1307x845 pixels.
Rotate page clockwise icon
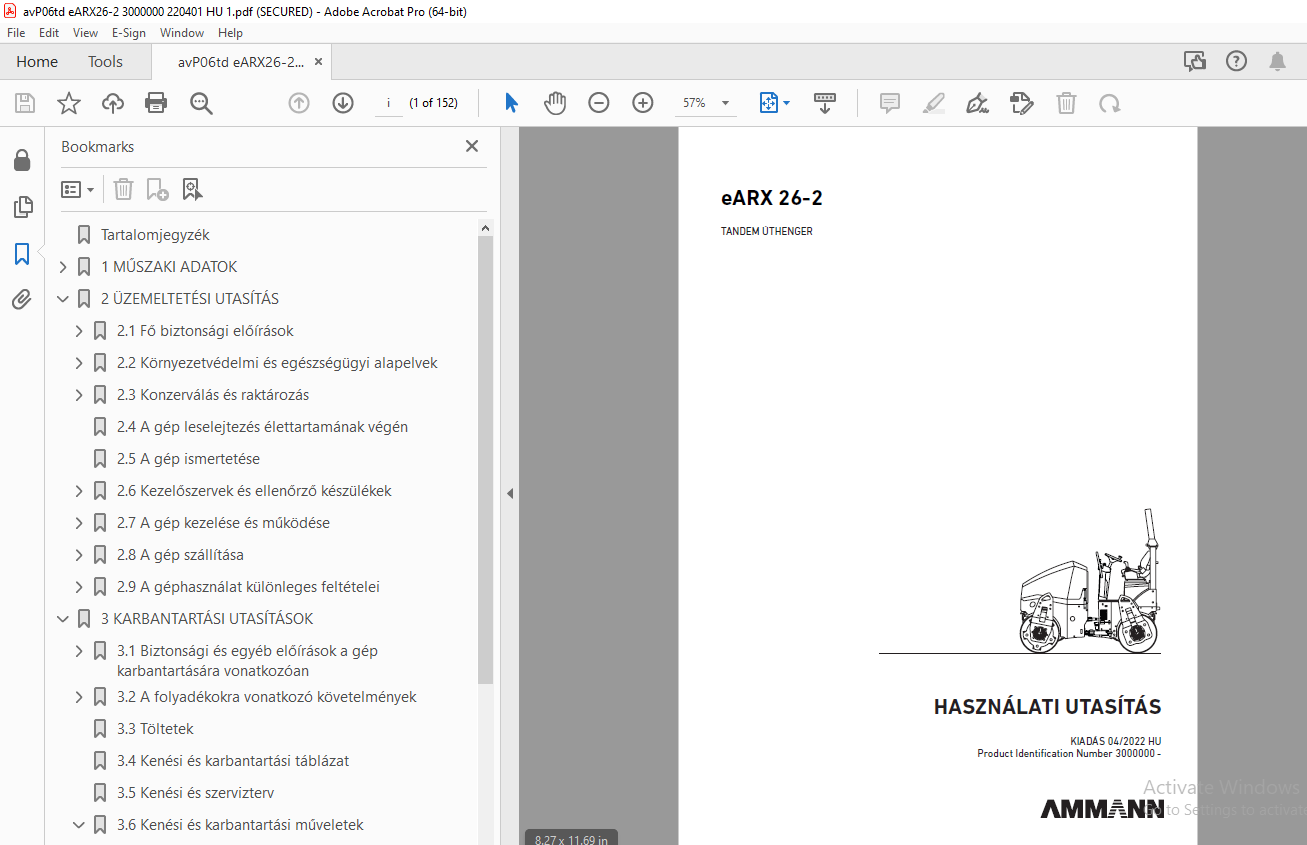click(1109, 103)
